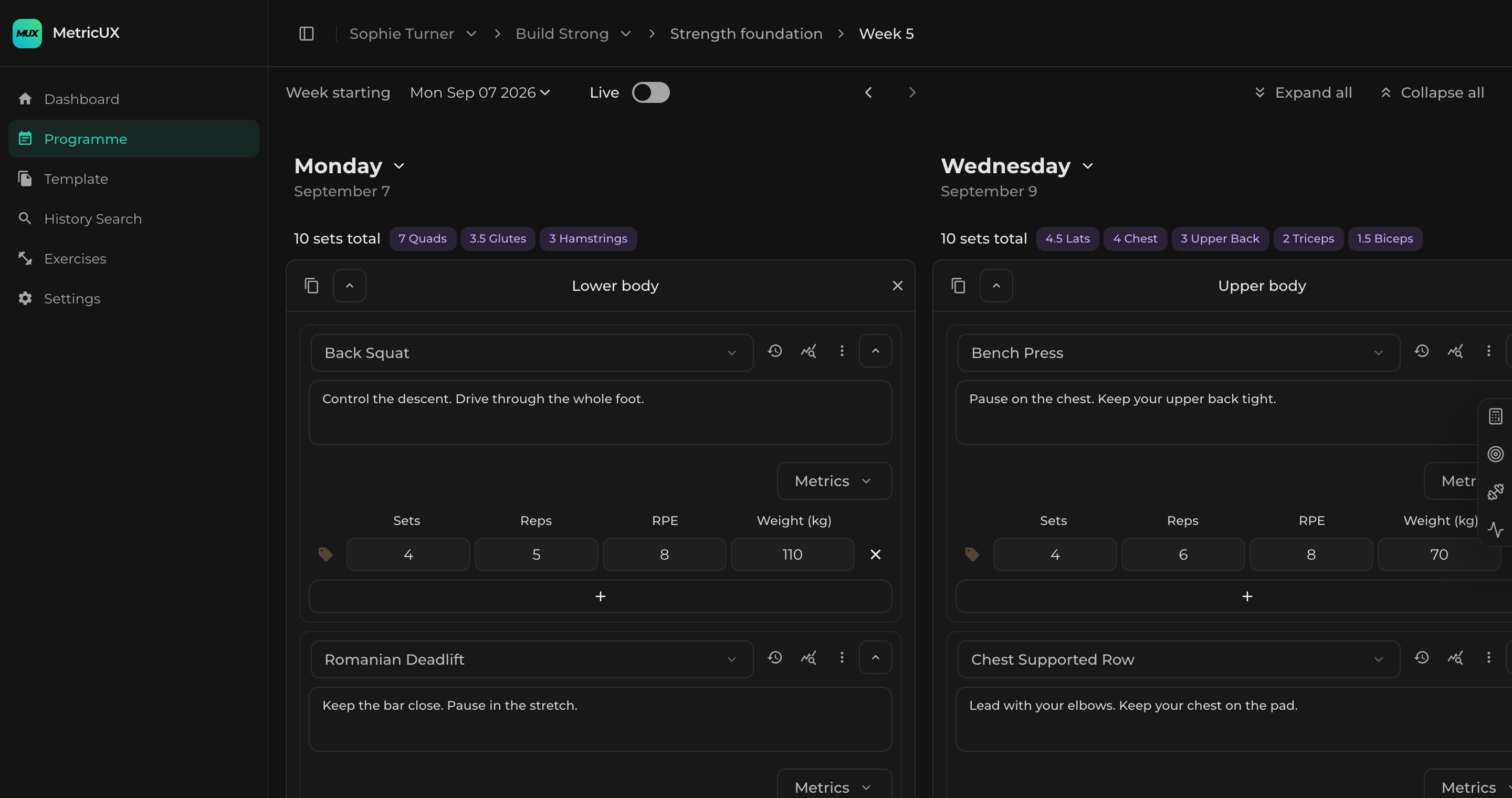Open history for Back Squat

coord(775,351)
